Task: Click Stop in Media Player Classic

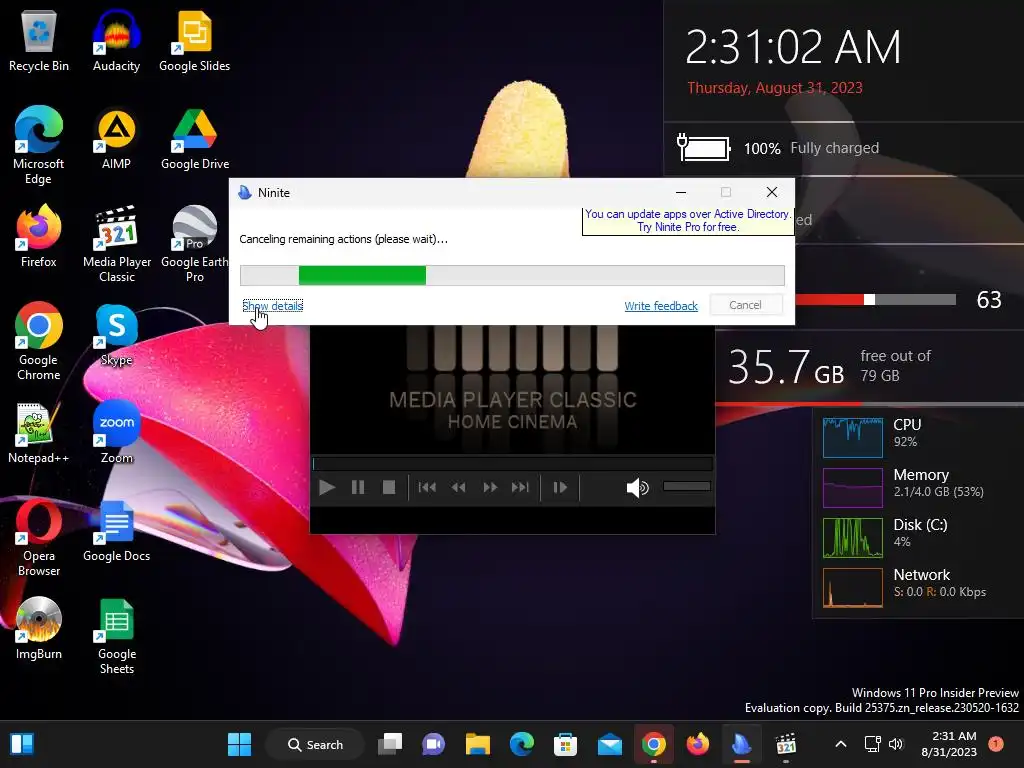Action: [x=389, y=487]
